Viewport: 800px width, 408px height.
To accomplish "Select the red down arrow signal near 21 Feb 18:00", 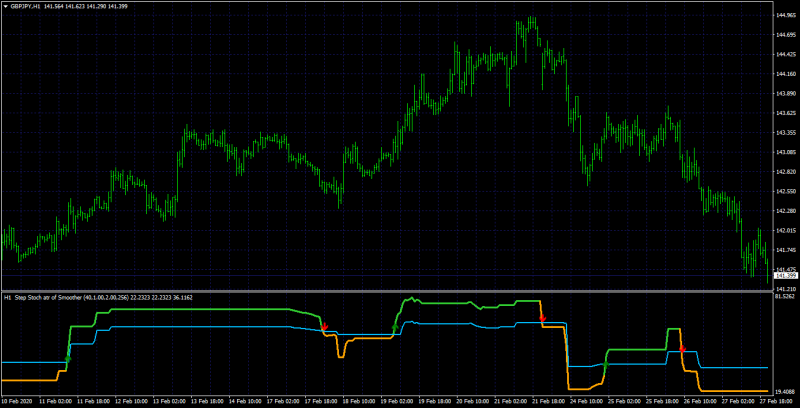I will point(542,318).
